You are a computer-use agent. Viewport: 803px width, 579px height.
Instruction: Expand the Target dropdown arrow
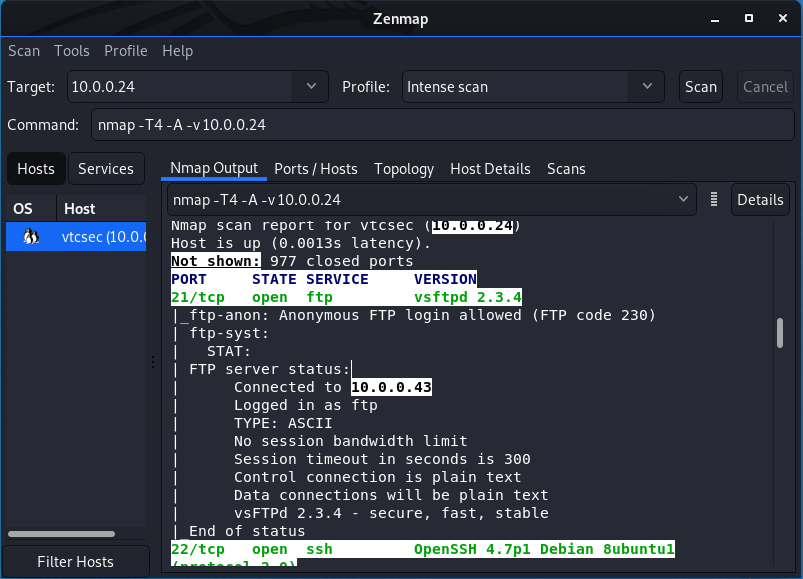click(311, 87)
